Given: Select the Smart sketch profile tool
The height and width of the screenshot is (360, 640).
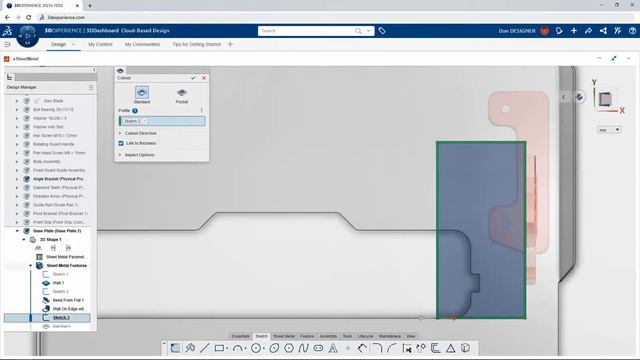Looking at the screenshot, I should point(190,348).
